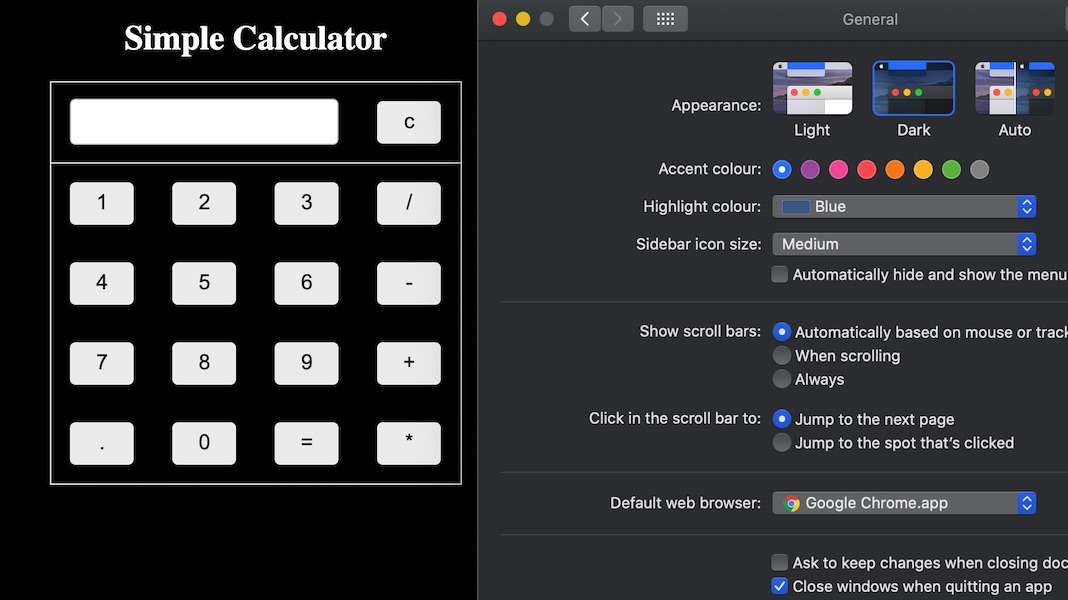Image resolution: width=1068 pixels, height=600 pixels.
Task: Open the Default web browser dropdown
Action: (x=904, y=503)
